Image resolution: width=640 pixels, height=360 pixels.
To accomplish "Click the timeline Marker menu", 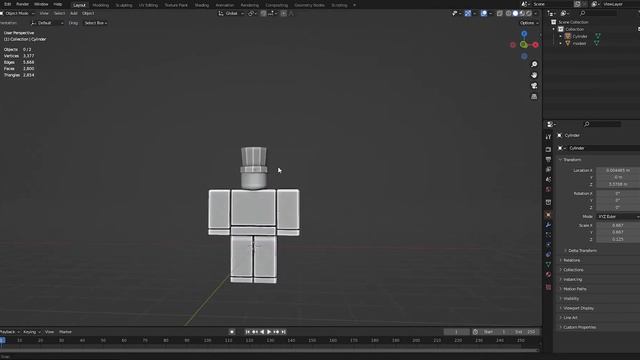I will (x=65, y=332).
